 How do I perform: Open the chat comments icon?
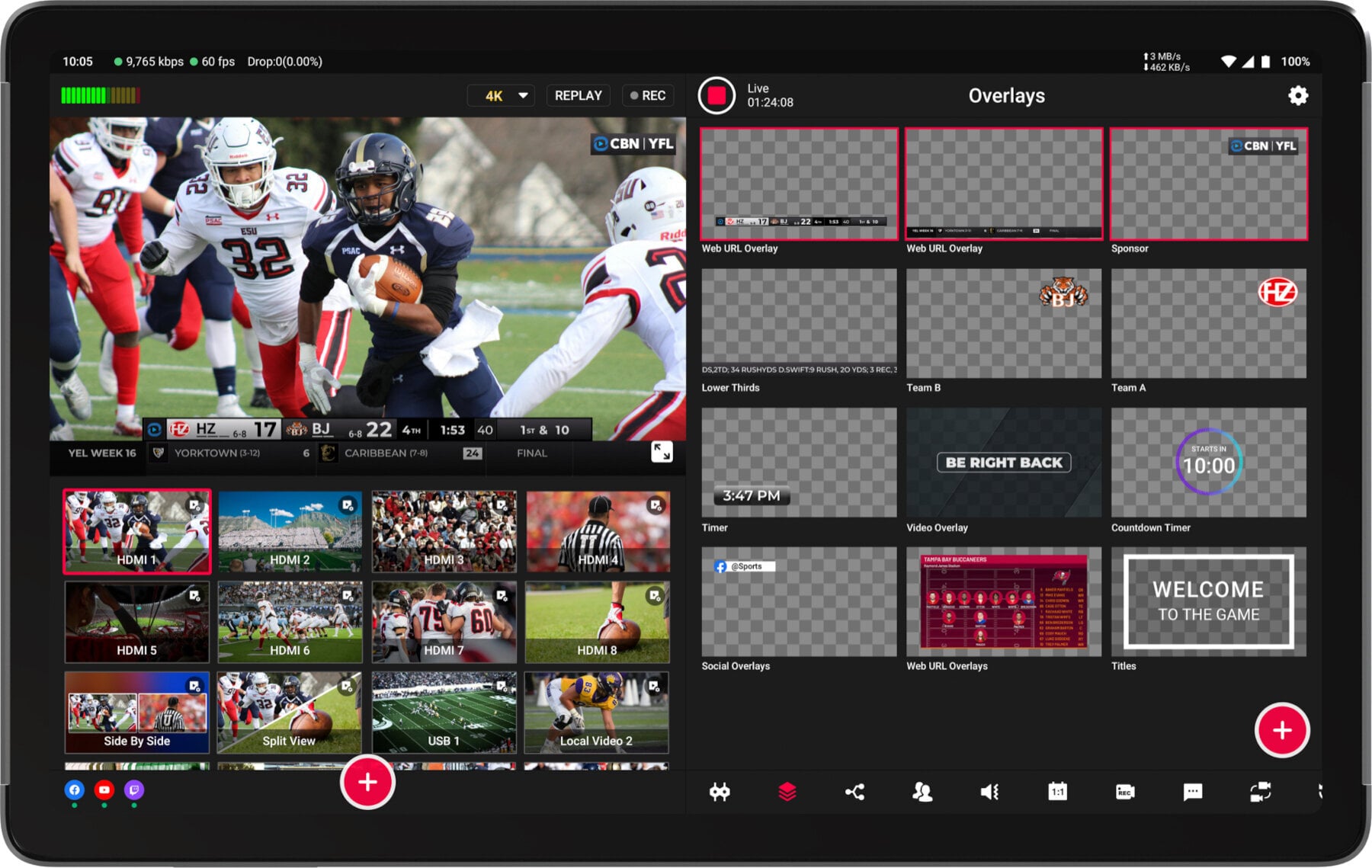pos(1192,792)
